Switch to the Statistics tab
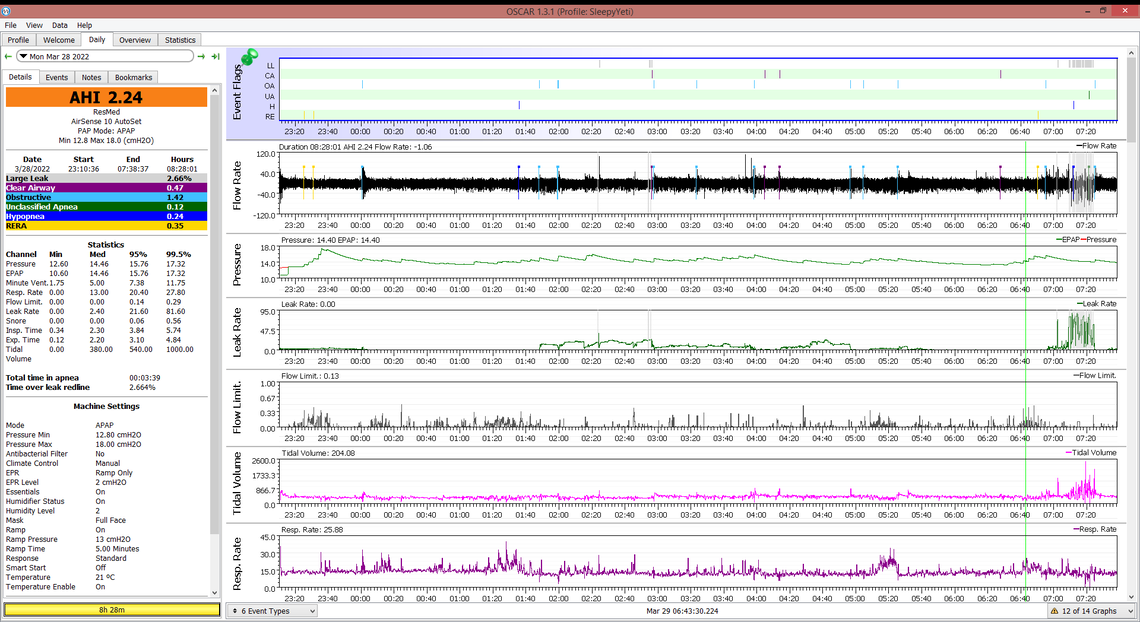The height and width of the screenshot is (622, 1140). (180, 40)
